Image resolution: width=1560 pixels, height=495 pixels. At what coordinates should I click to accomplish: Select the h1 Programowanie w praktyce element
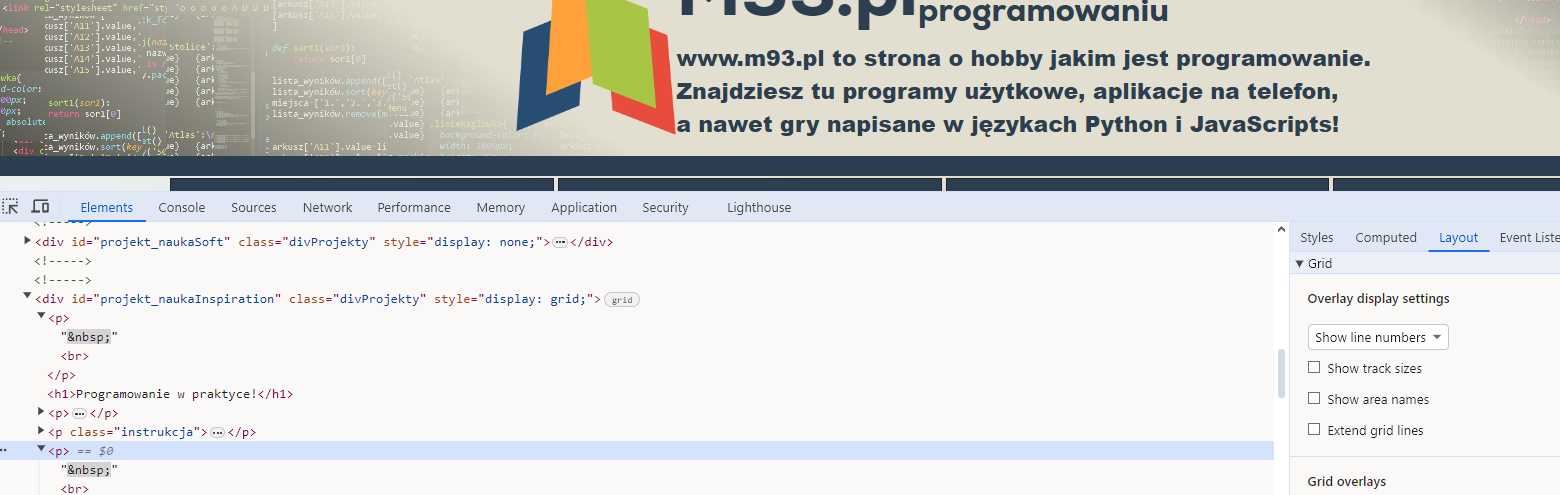[x=170, y=394]
